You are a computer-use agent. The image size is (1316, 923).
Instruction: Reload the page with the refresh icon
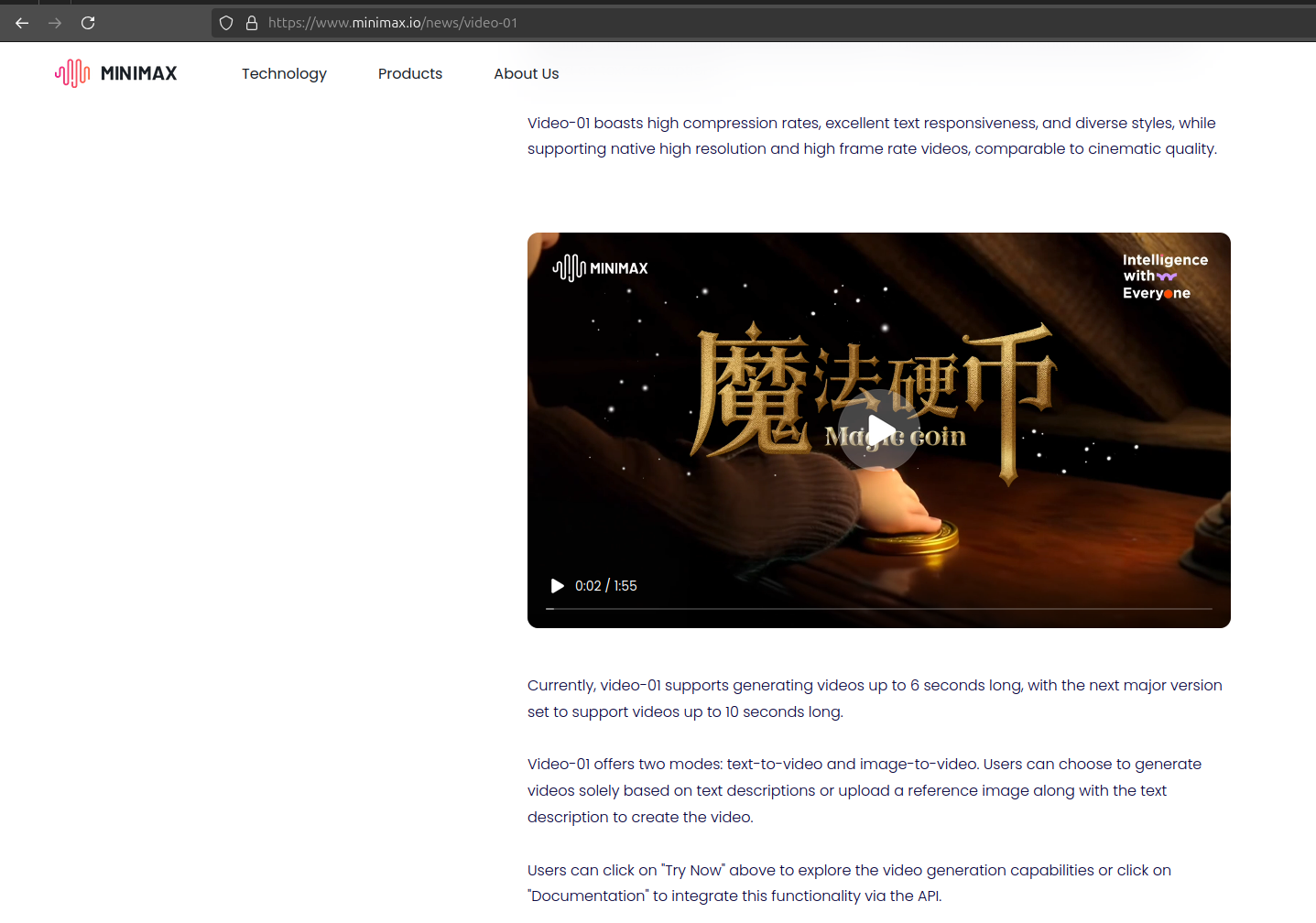coord(88,23)
